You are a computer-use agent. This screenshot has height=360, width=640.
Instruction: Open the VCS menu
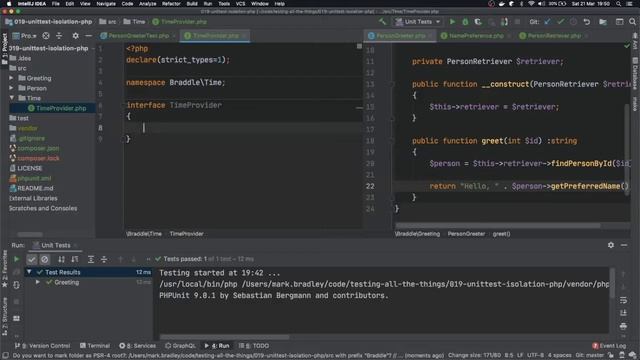click(241, 4)
